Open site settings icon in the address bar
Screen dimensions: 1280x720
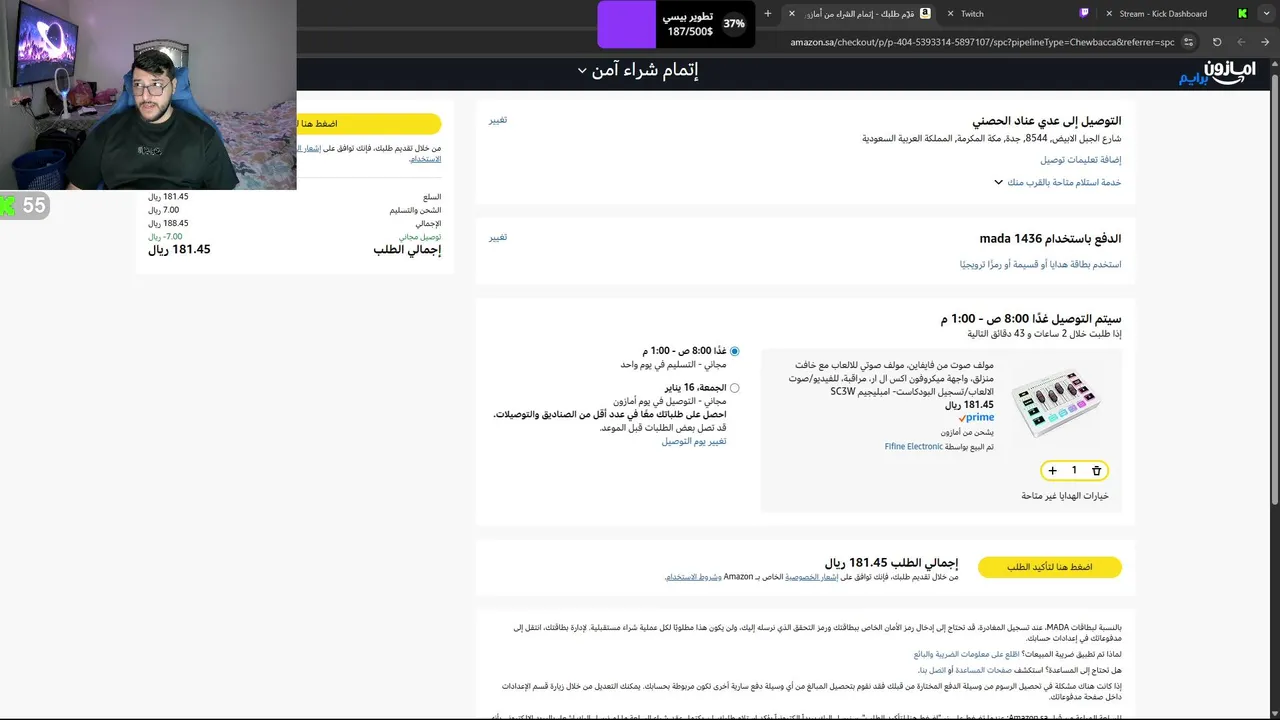tap(1188, 42)
